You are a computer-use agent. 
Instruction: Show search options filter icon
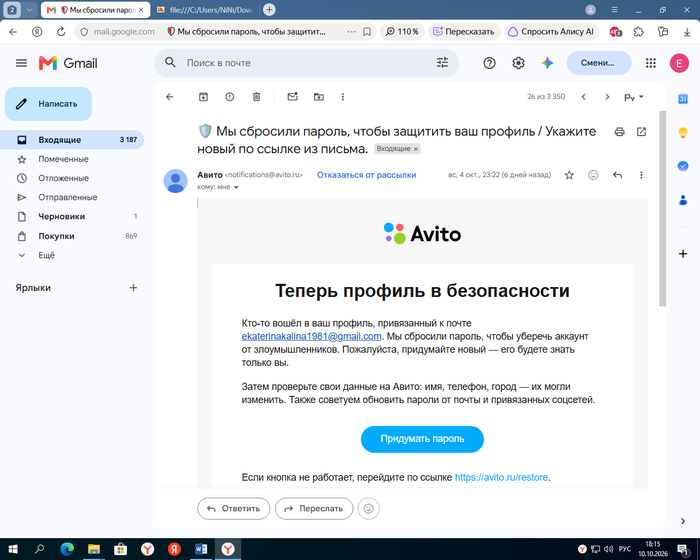[x=442, y=63]
